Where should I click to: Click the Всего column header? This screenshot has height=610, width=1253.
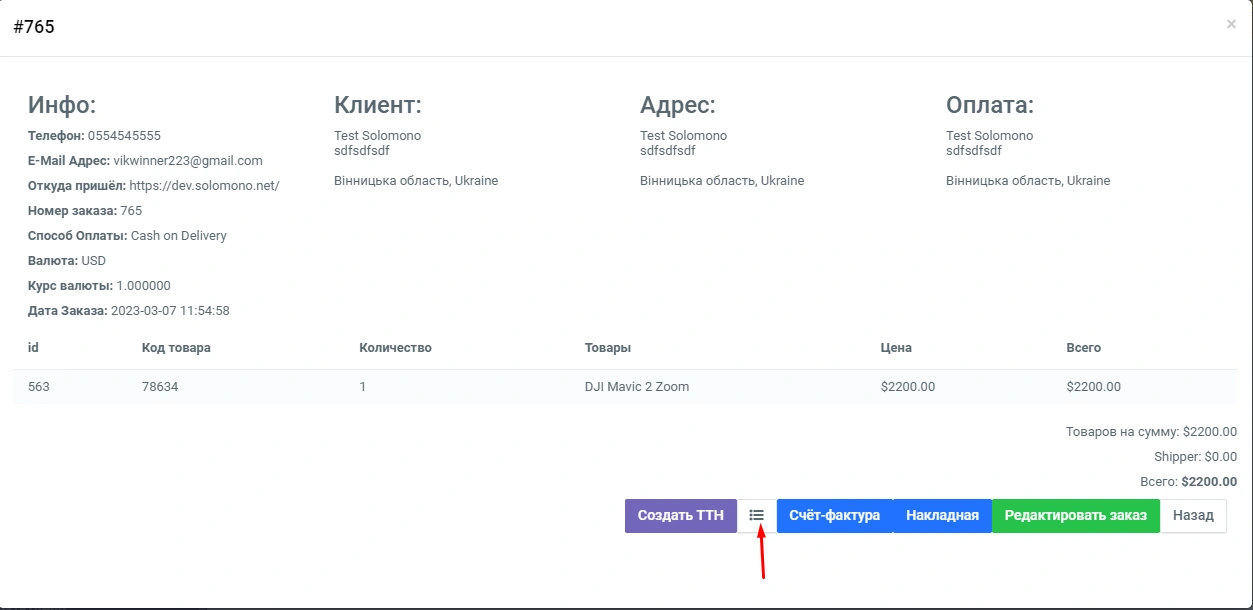tap(1083, 348)
